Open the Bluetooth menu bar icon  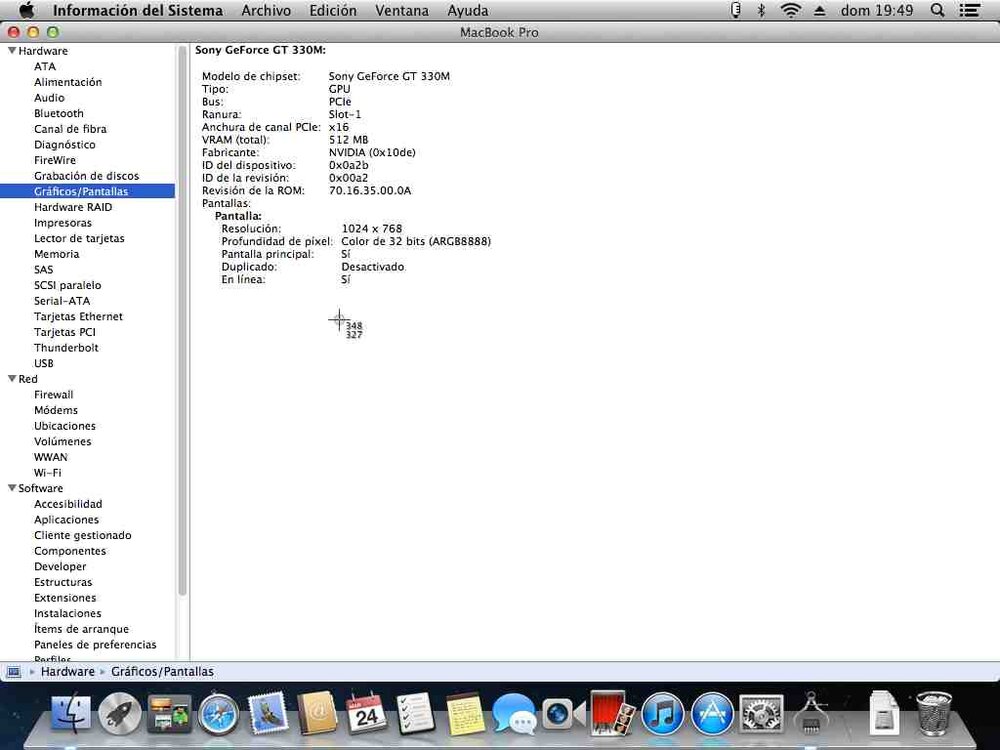point(761,10)
